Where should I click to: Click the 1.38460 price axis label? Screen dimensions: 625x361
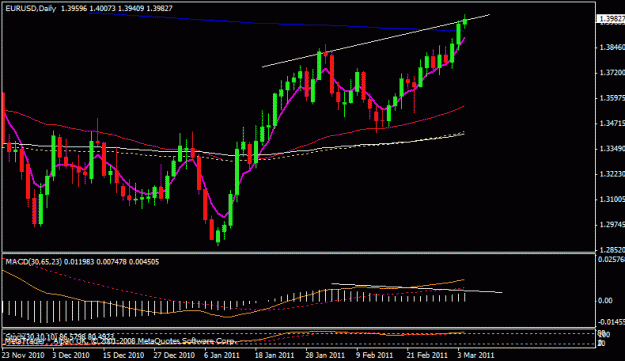[x=612, y=47]
